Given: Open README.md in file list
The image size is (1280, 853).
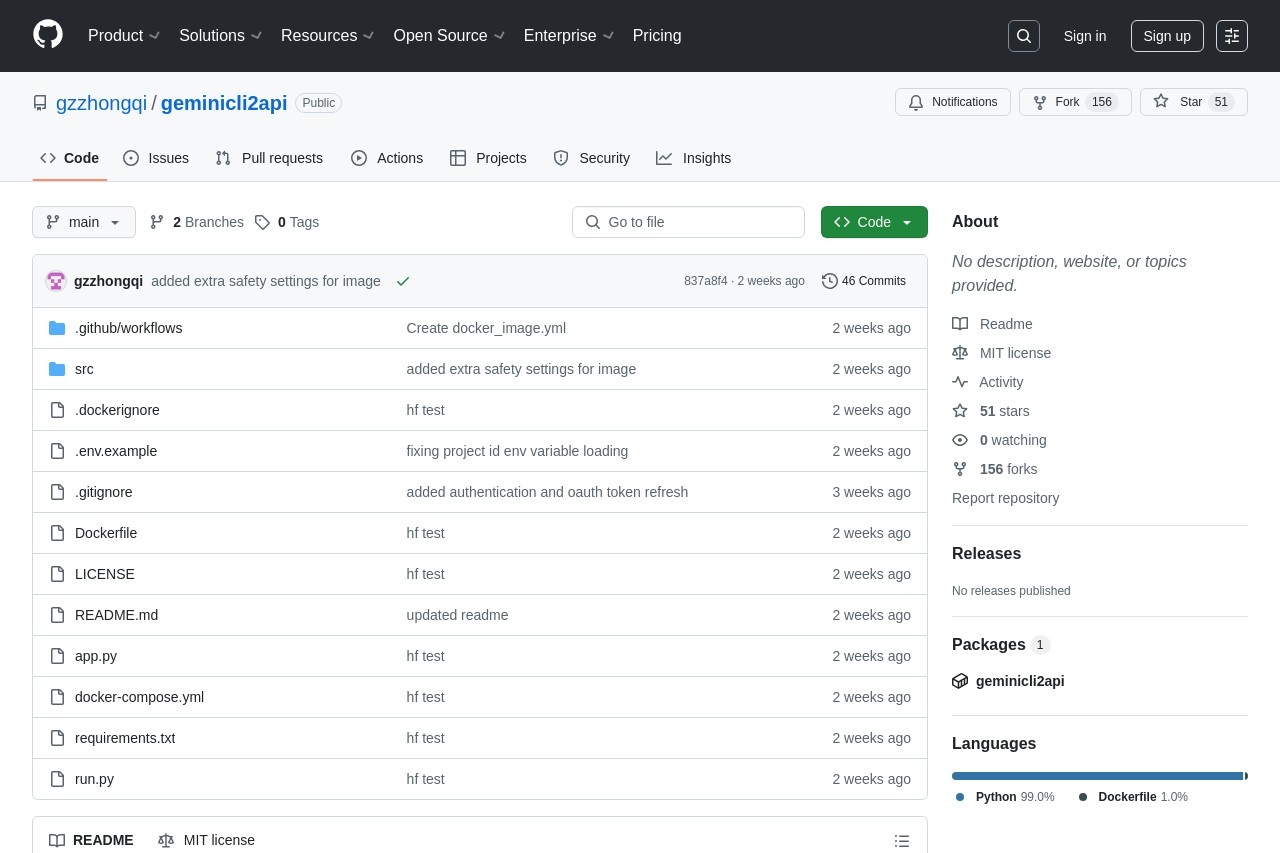Looking at the screenshot, I should (x=116, y=615).
